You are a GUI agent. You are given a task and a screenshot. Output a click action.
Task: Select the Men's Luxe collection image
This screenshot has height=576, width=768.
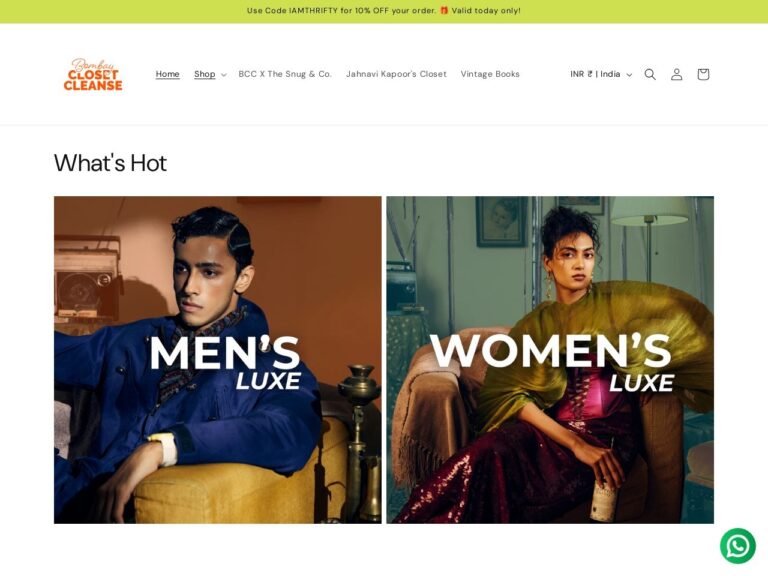tap(217, 360)
